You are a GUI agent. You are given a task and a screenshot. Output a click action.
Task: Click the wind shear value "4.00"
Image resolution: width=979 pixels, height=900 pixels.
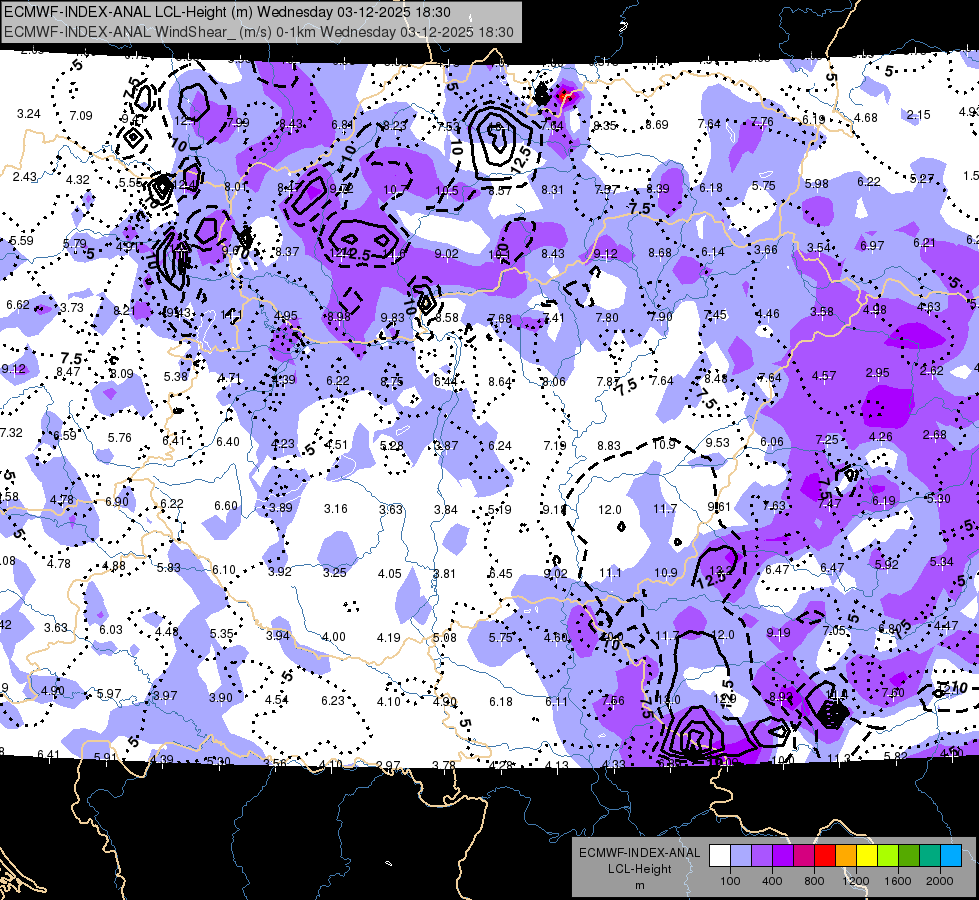coord(333,636)
